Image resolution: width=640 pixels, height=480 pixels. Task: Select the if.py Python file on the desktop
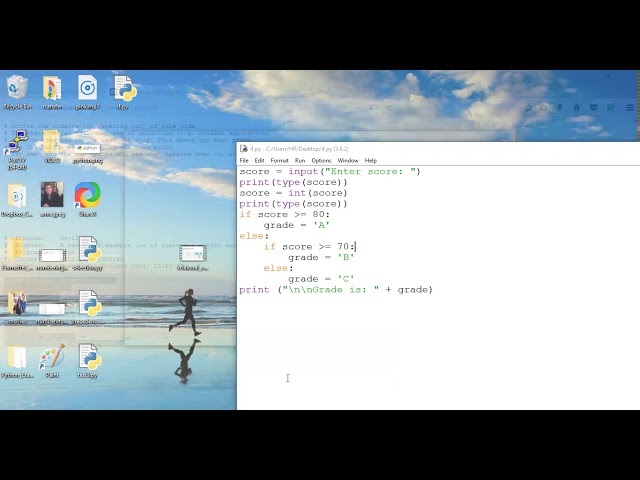(124, 92)
